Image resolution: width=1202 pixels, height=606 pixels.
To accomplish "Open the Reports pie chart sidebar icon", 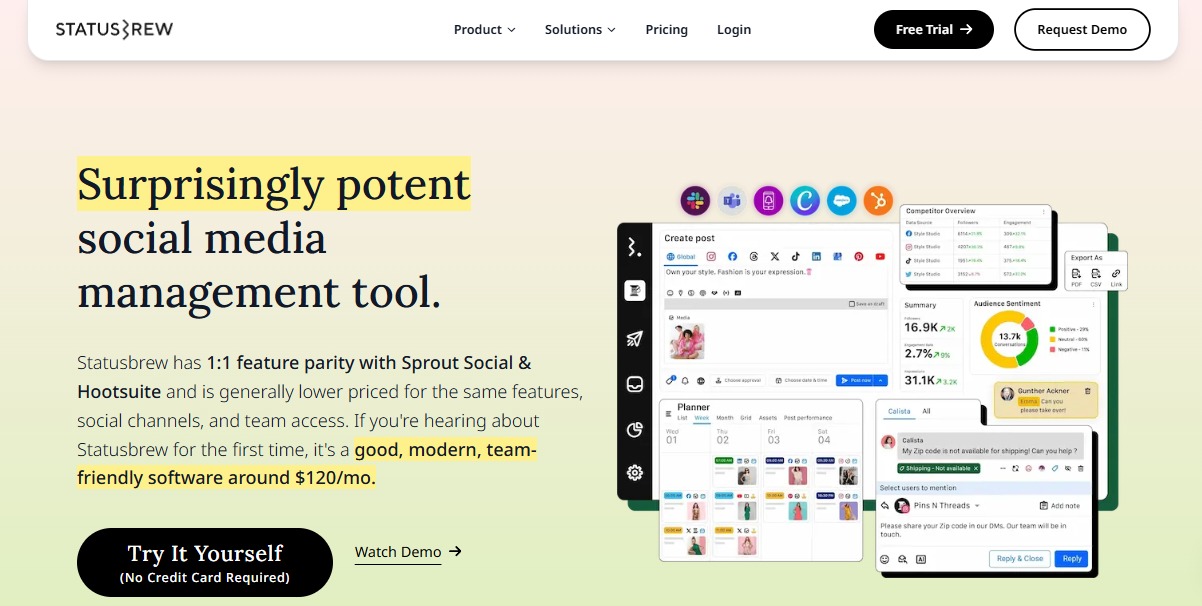I will [634, 430].
